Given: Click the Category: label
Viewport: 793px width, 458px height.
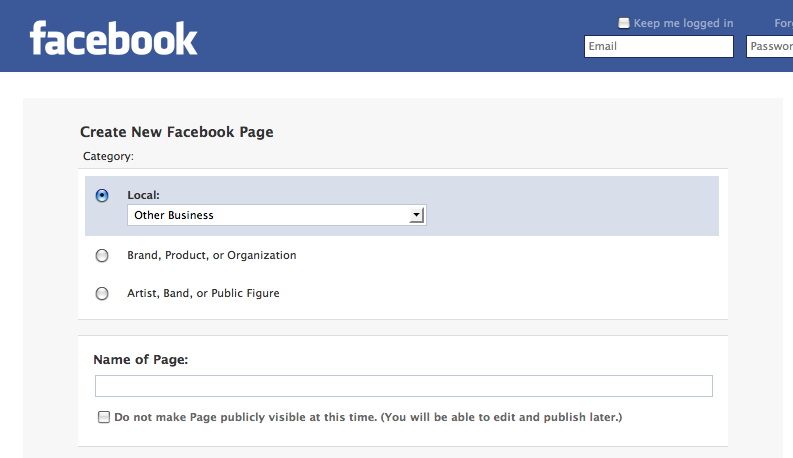Looking at the screenshot, I should coord(107,156).
